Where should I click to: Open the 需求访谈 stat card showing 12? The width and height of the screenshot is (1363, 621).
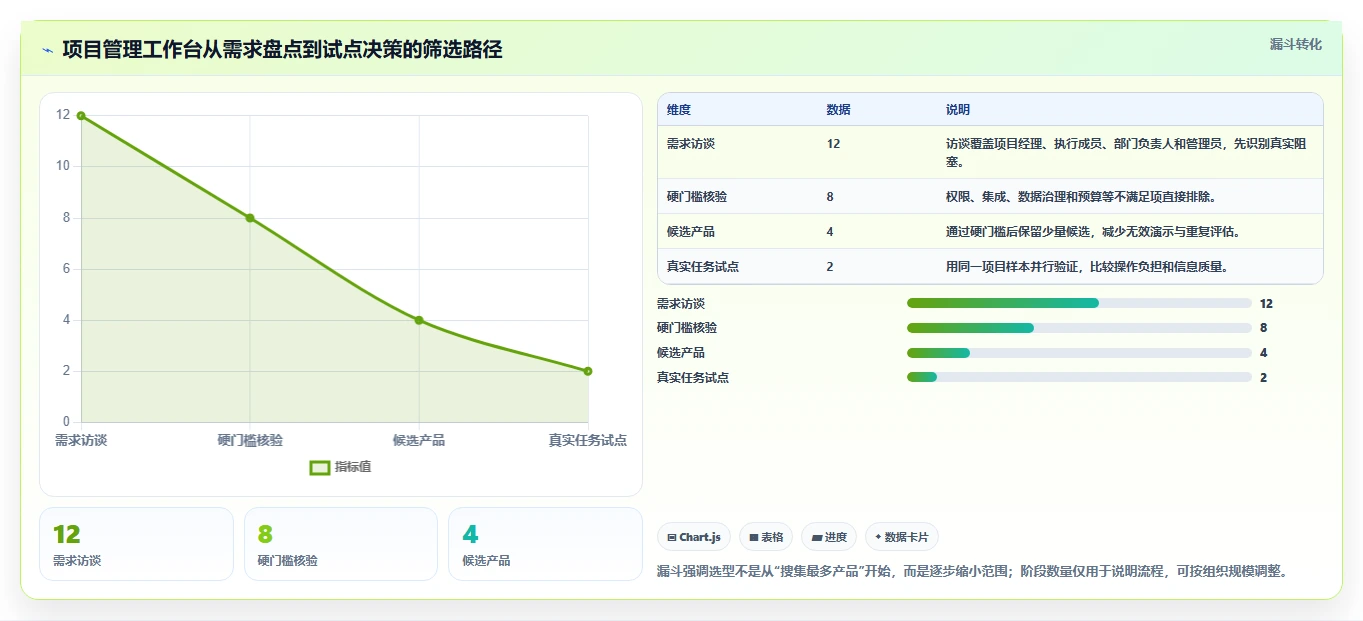[136, 544]
